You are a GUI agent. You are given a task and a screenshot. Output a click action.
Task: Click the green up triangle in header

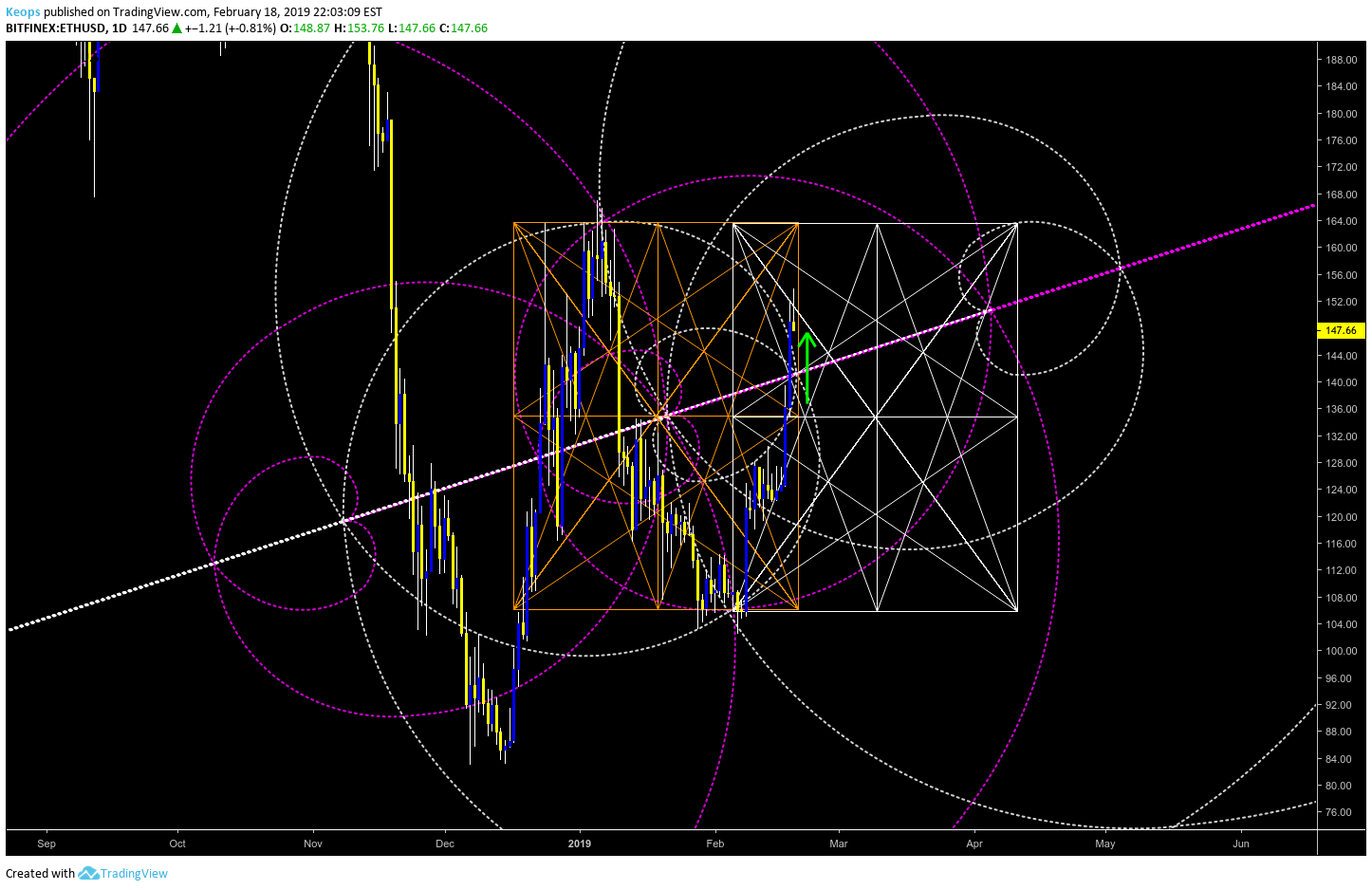click(x=177, y=28)
